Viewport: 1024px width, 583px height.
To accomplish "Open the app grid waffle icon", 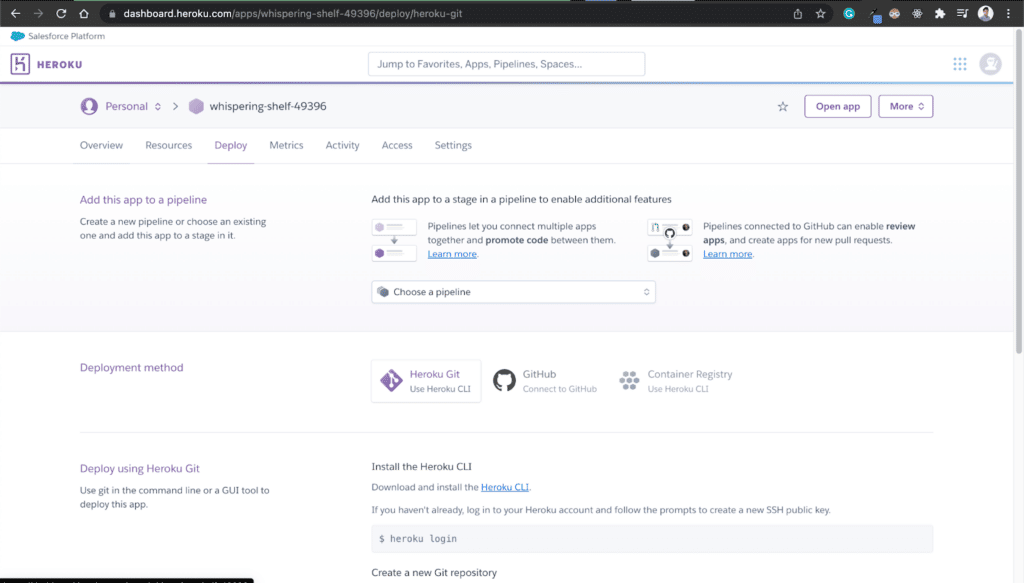I will pyautogui.click(x=959, y=63).
